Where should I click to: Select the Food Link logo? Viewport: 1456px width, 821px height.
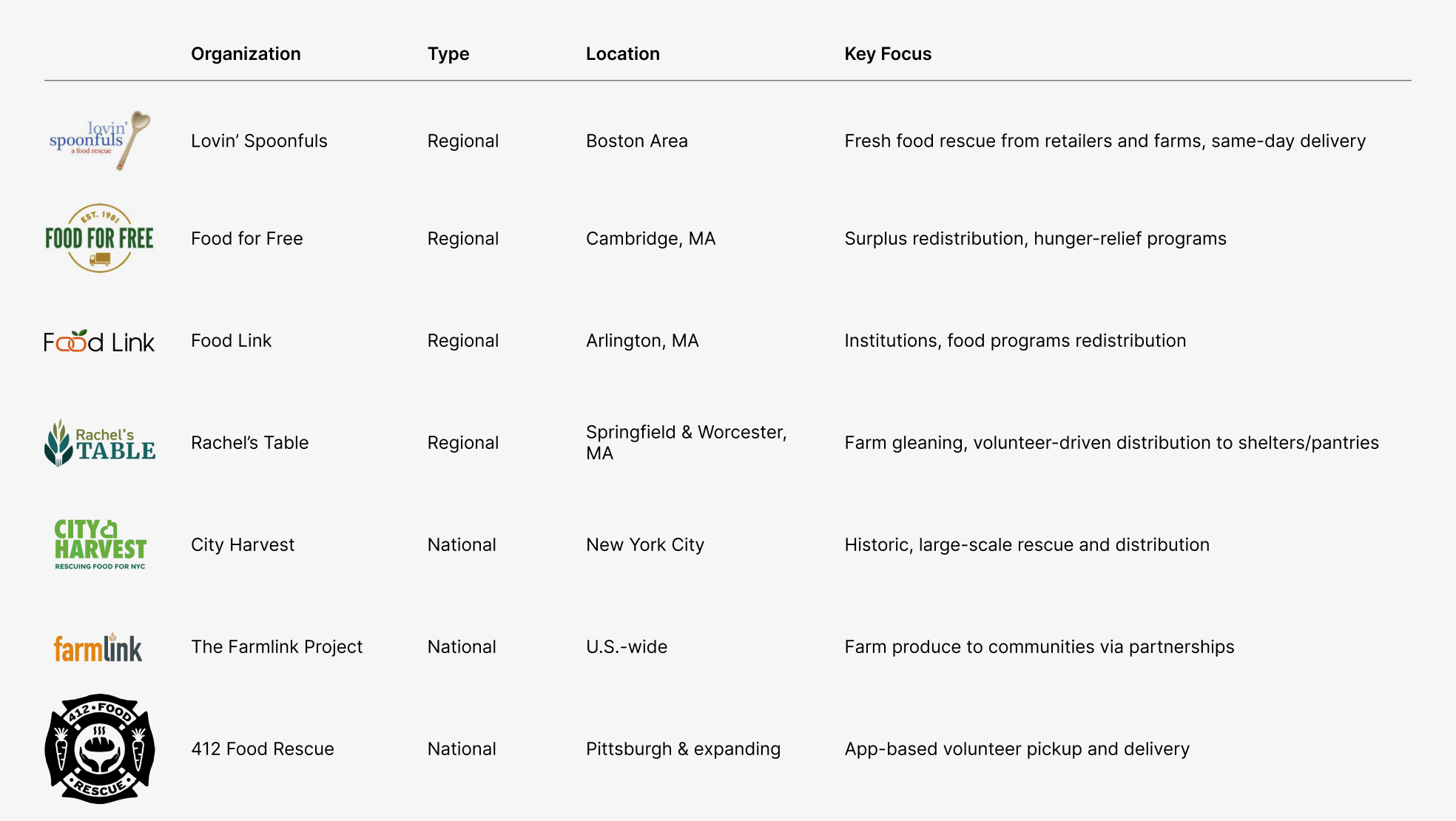coord(100,341)
